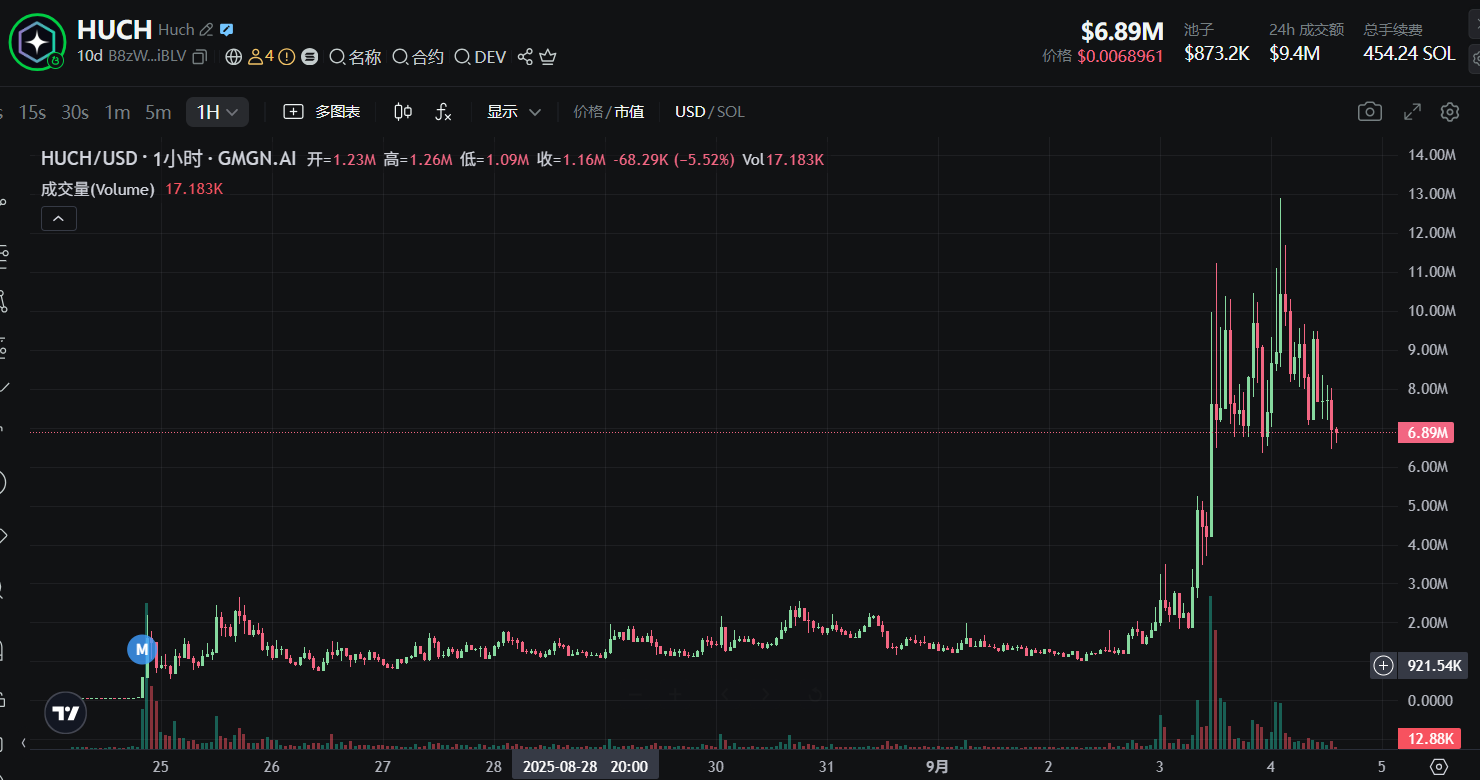Click the crown icon next to share
Screen dimensions: 1480x780
click(x=547, y=57)
